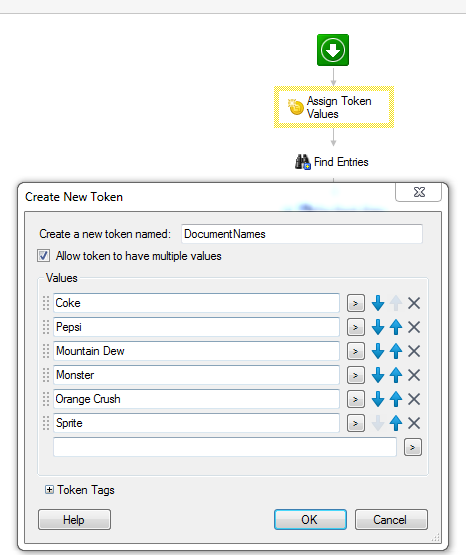Move the Pepsi value up

pyautogui.click(x=396, y=327)
